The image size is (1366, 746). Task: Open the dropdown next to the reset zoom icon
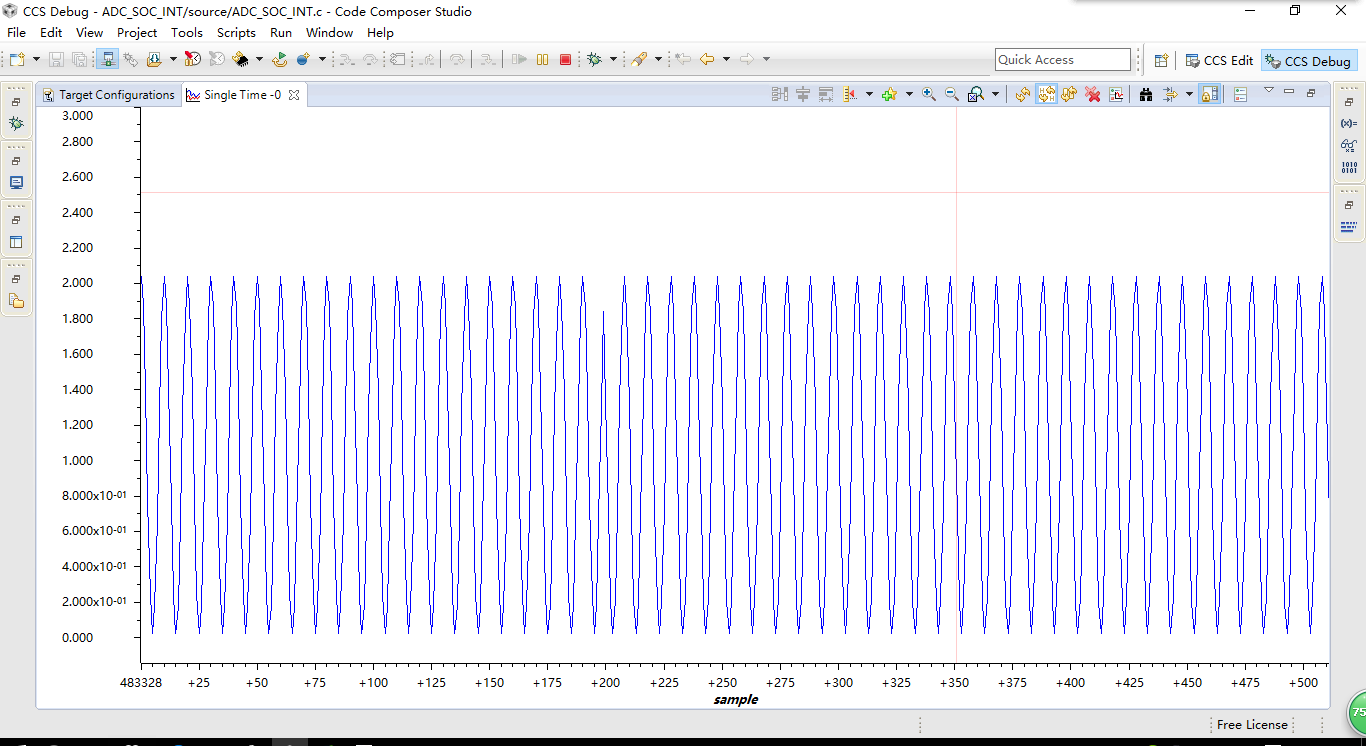pos(996,94)
